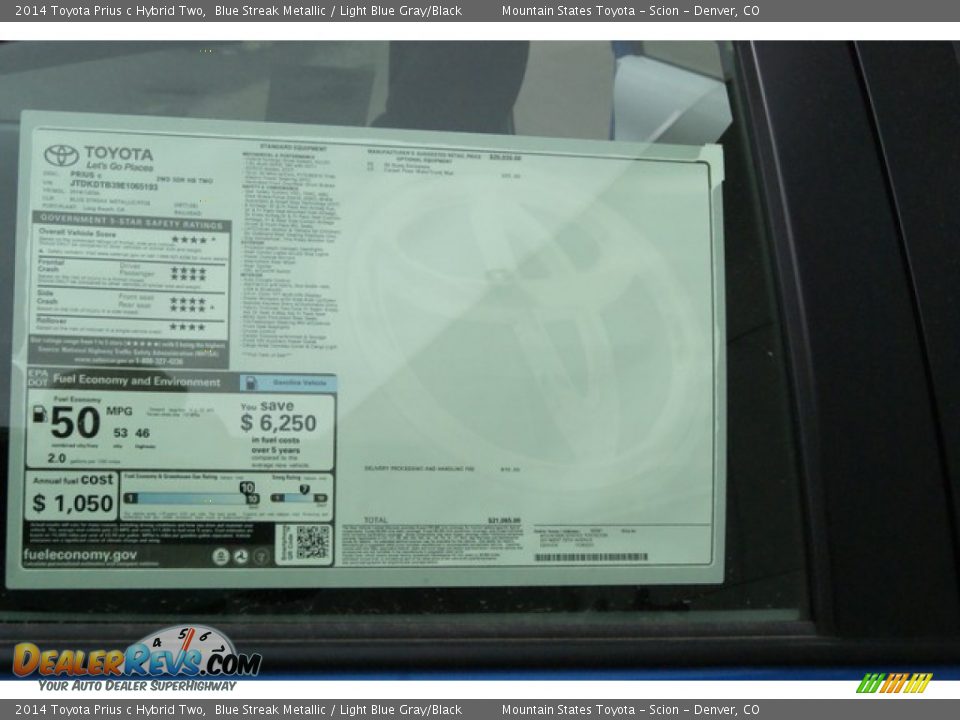Click the top caption '2014 Toyota Prius c Hybrid Two'
The image size is (960, 720).
(x=107, y=11)
